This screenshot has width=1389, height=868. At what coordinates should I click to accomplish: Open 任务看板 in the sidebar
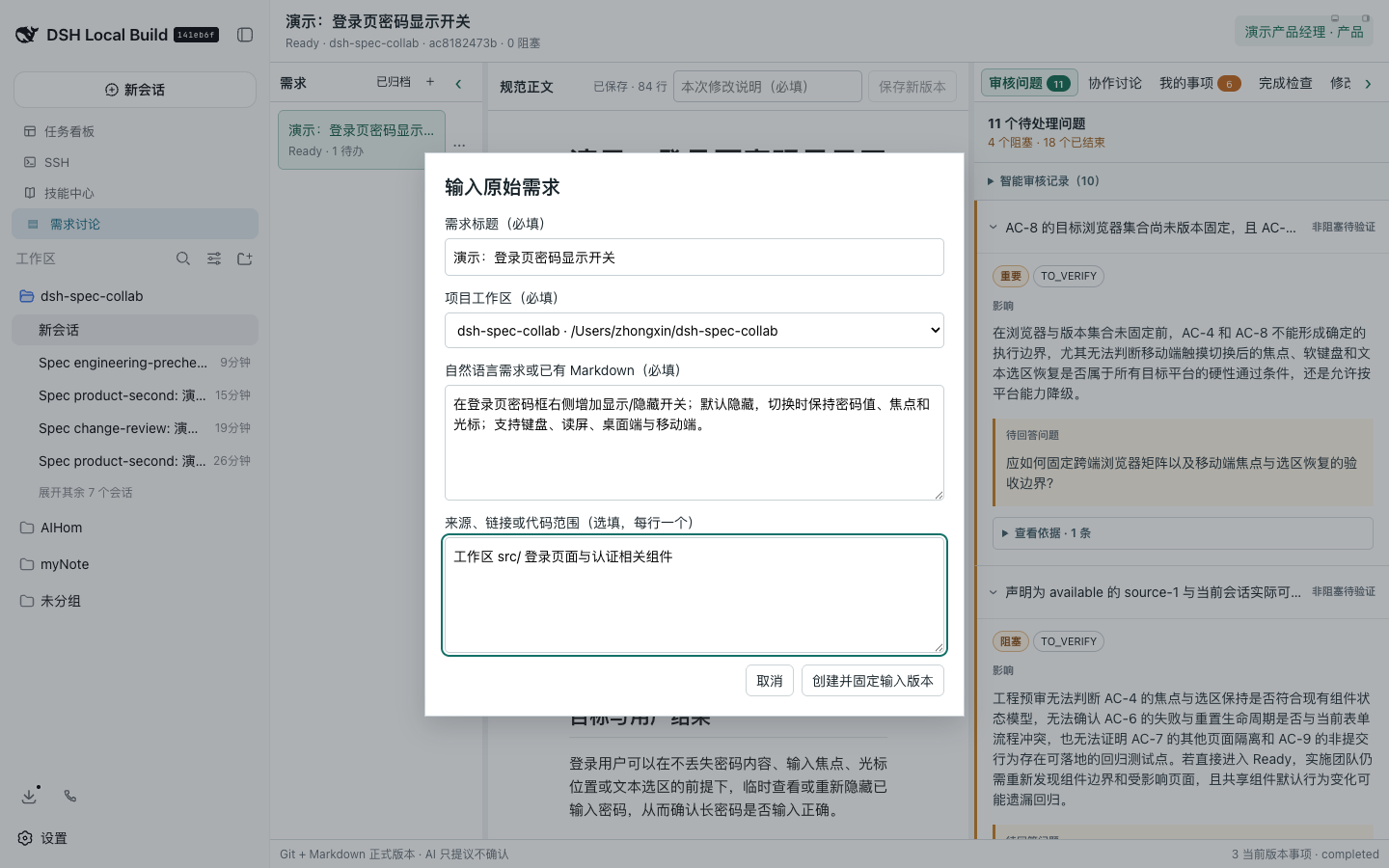coord(135,131)
